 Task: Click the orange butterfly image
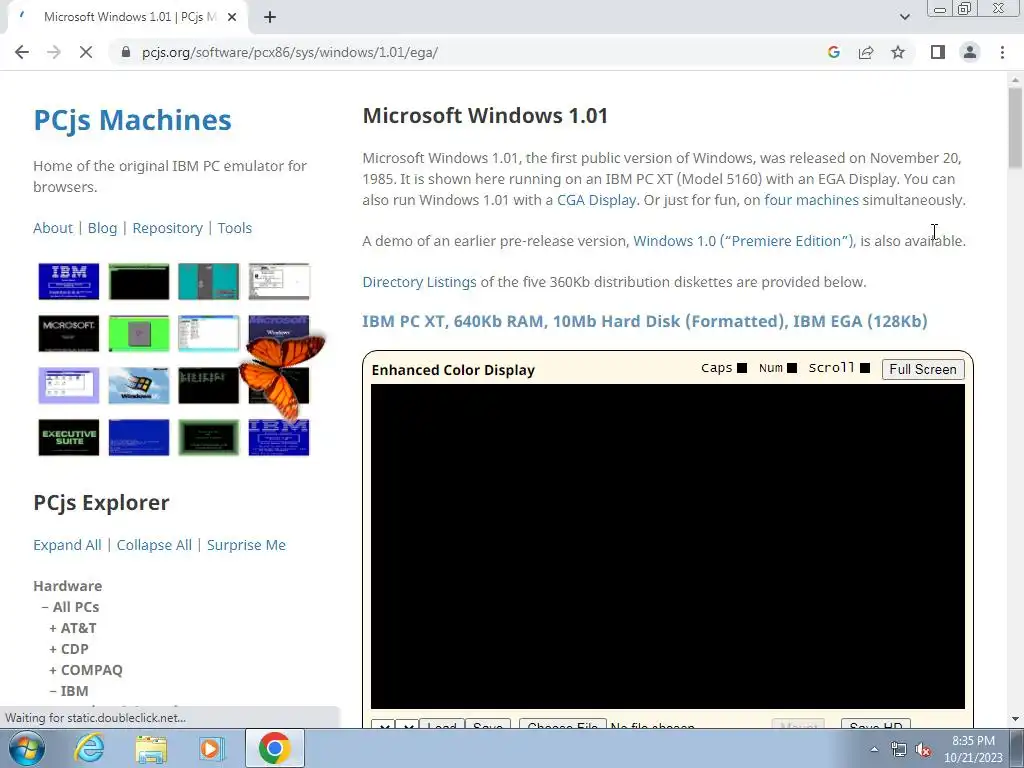(281, 376)
